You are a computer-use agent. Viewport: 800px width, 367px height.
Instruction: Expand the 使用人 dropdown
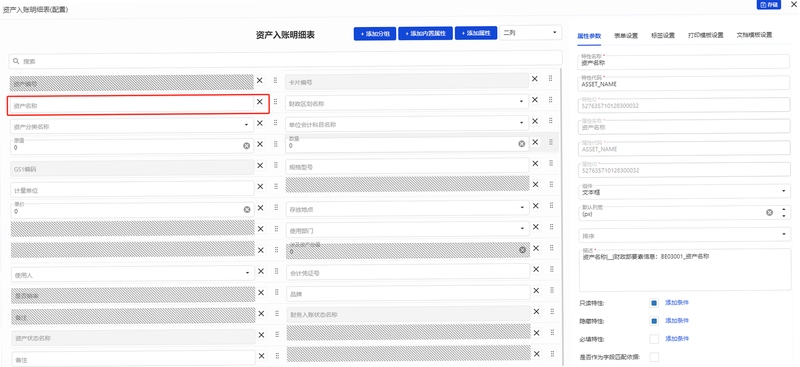pyautogui.click(x=247, y=273)
